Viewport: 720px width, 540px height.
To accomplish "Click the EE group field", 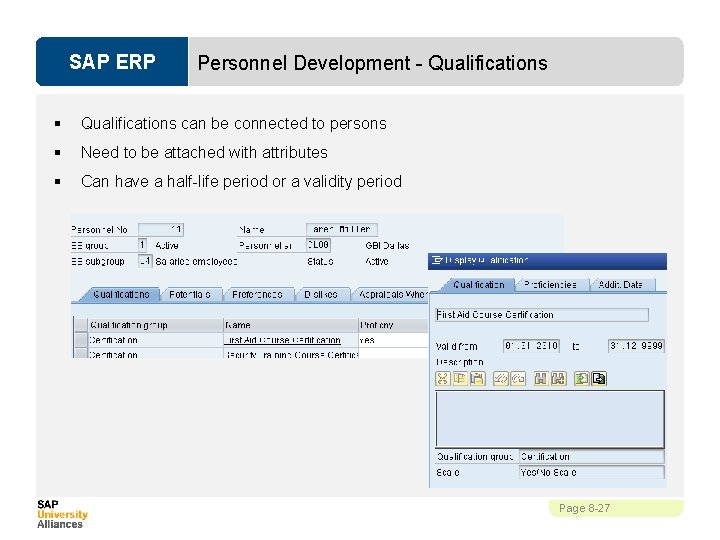I will click(x=142, y=245).
